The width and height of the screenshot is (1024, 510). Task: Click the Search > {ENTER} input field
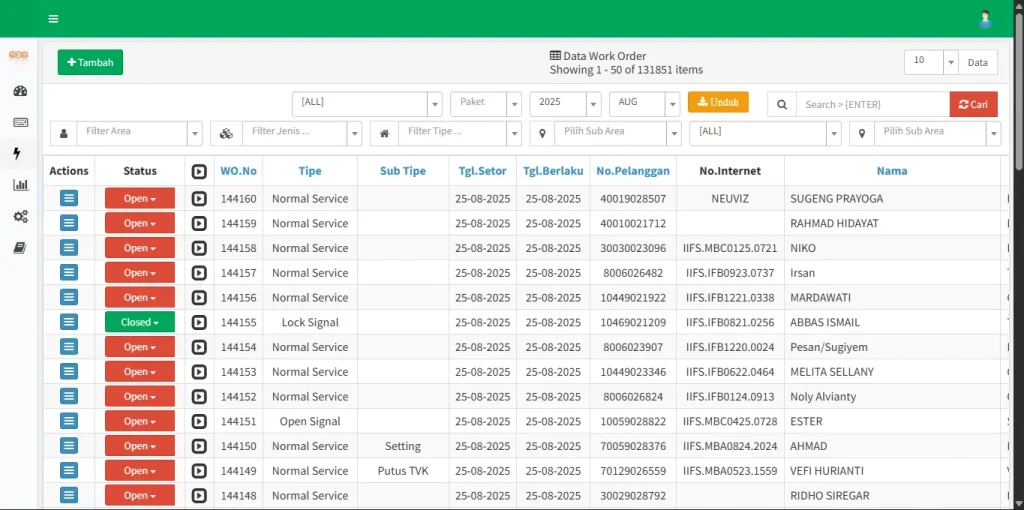[872, 104]
